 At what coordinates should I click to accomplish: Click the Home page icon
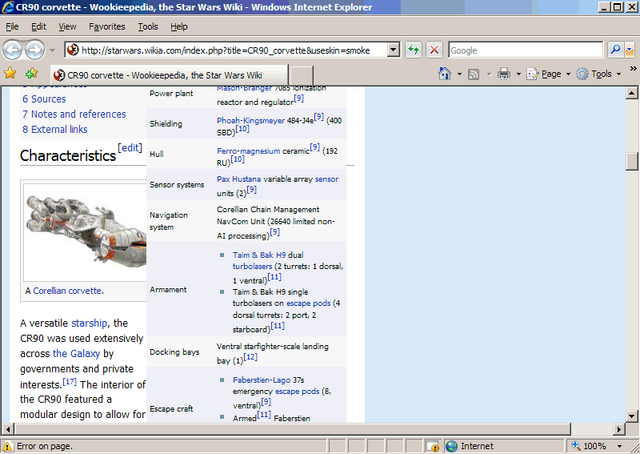pyautogui.click(x=444, y=74)
